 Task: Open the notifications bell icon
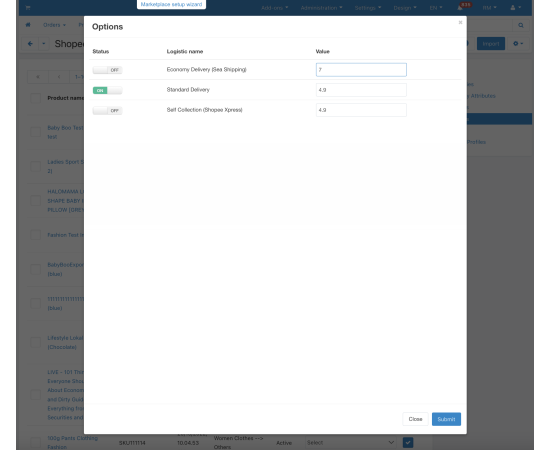[x=460, y=8]
